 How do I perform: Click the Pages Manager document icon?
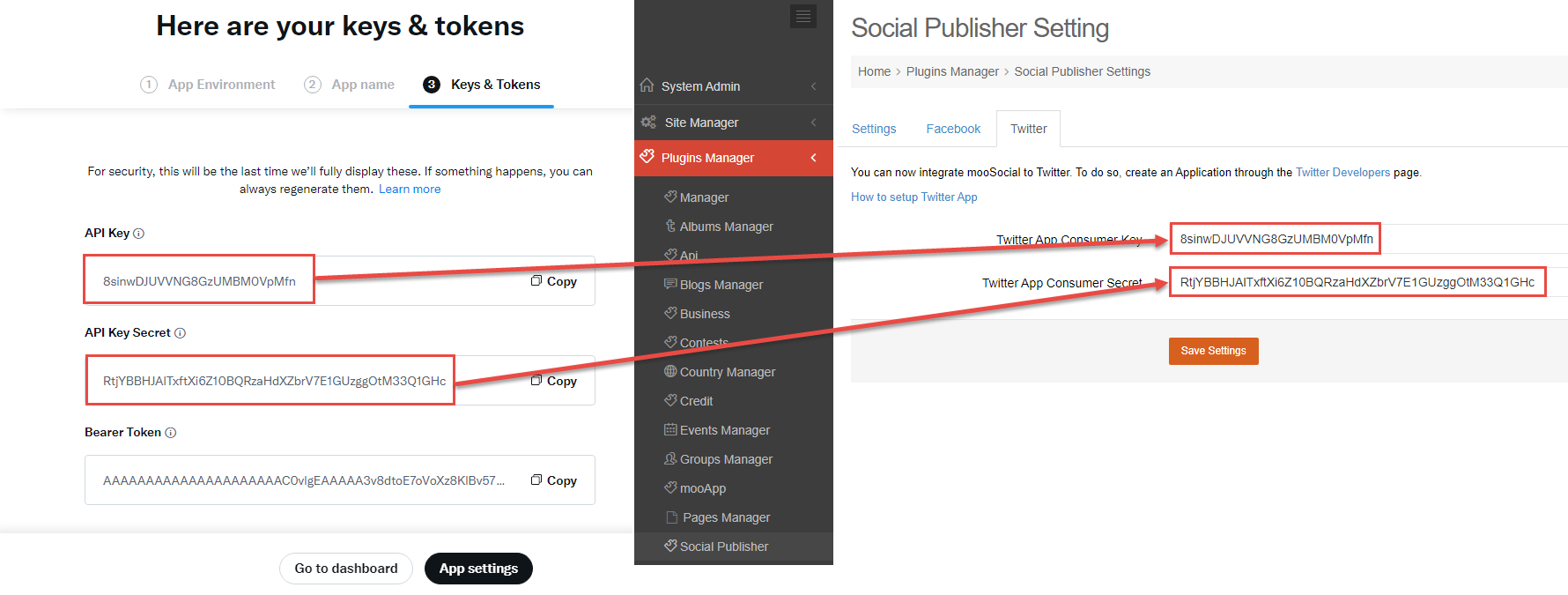click(671, 517)
